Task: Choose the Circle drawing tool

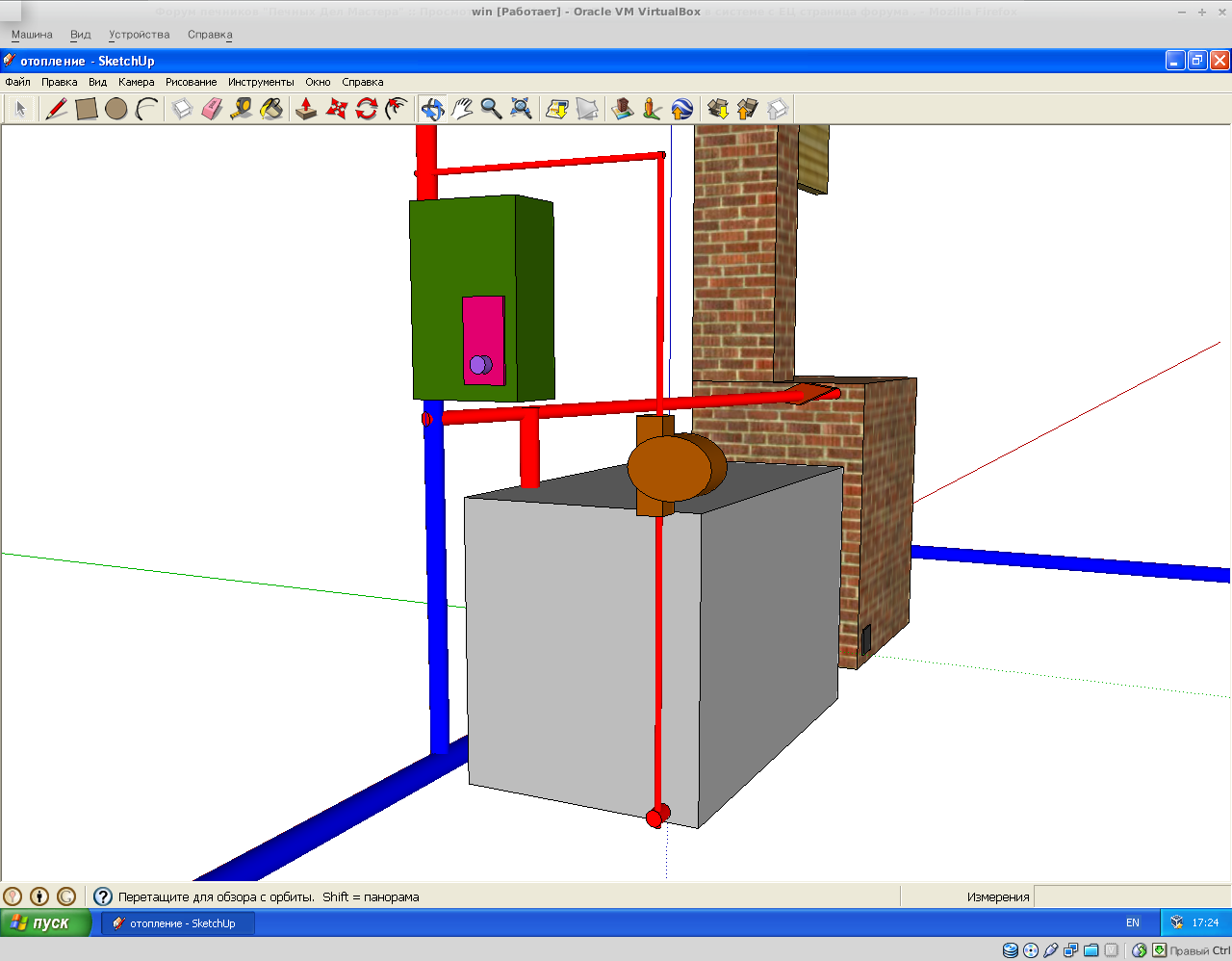Action: pos(116,109)
